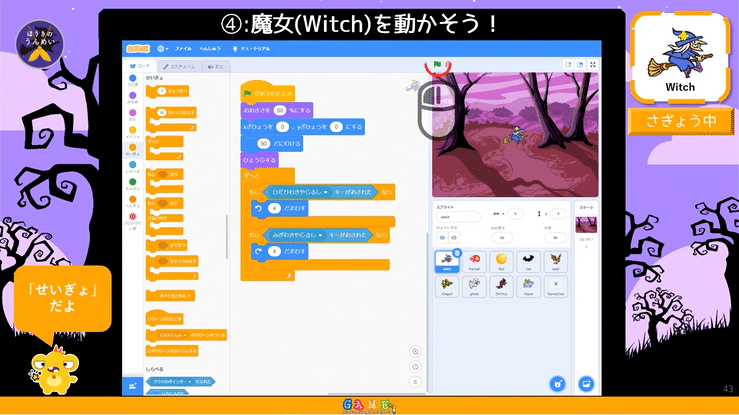Screen dimensions: 739x415
Task: Open sprite dropdown on create-clone block in palette
Action: coord(185,335)
